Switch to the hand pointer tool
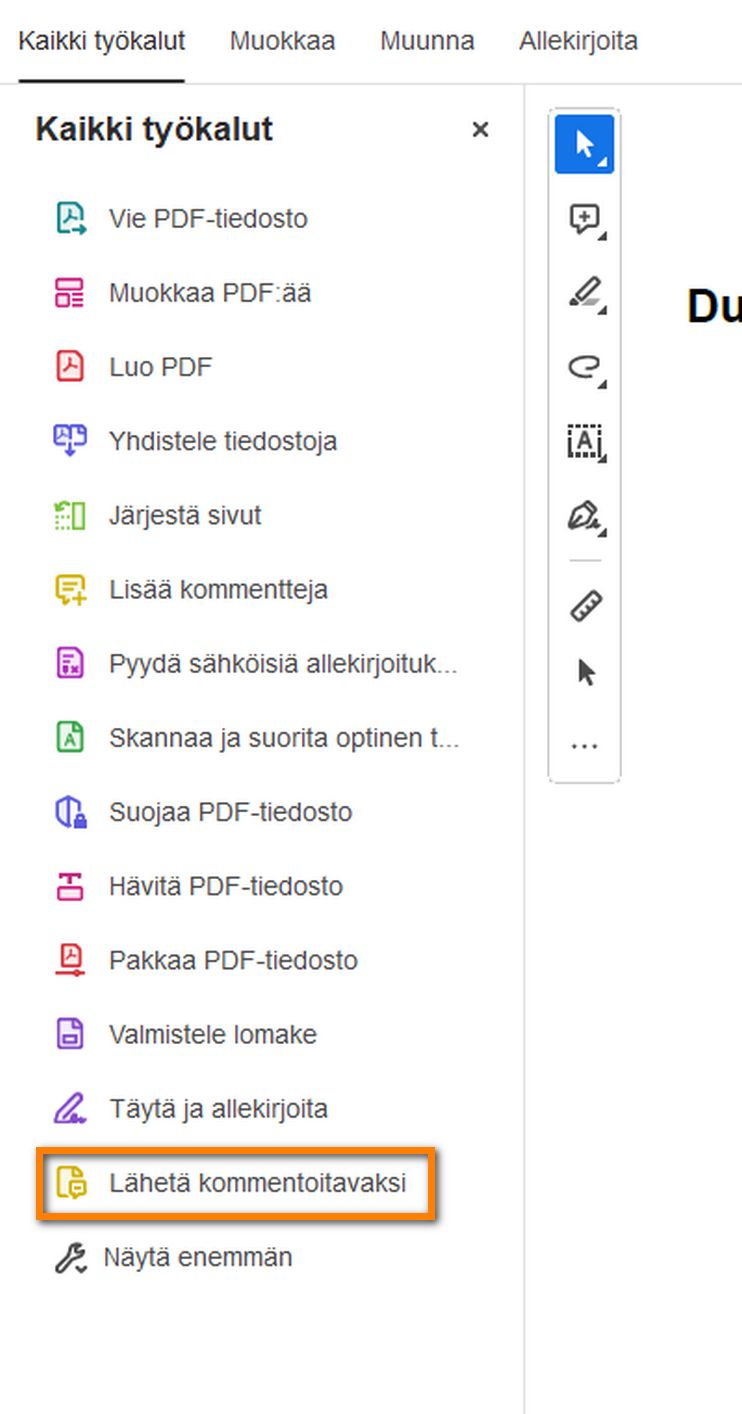Image resolution: width=742 pixels, height=1414 pixels. pos(585,672)
